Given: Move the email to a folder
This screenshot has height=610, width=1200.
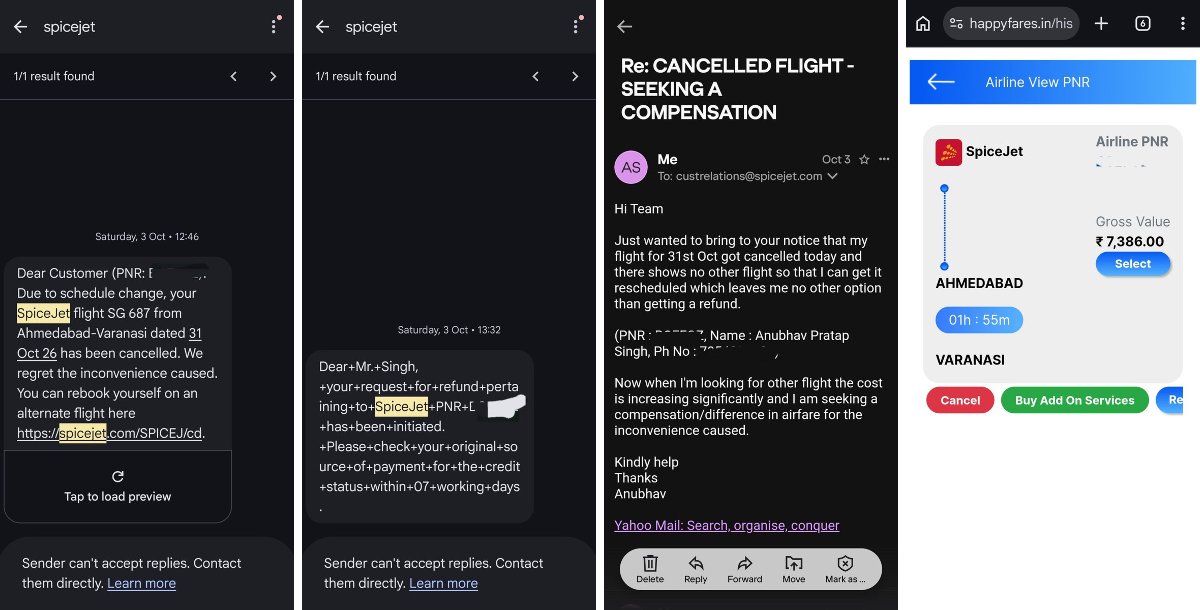Looking at the screenshot, I should [x=794, y=569].
